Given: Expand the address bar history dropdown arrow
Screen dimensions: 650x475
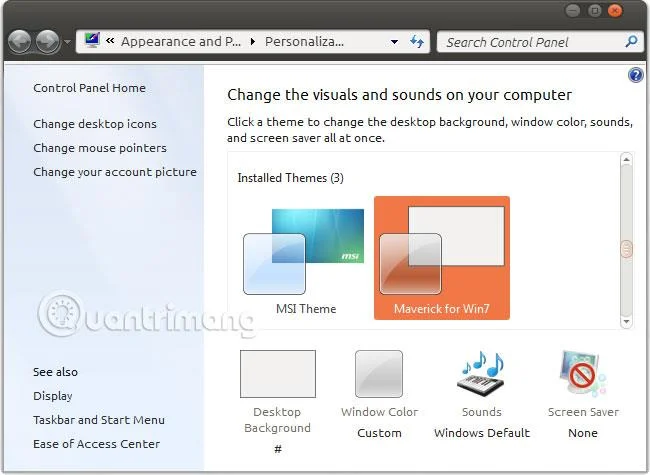Looking at the screenshot, I should 394,42.
